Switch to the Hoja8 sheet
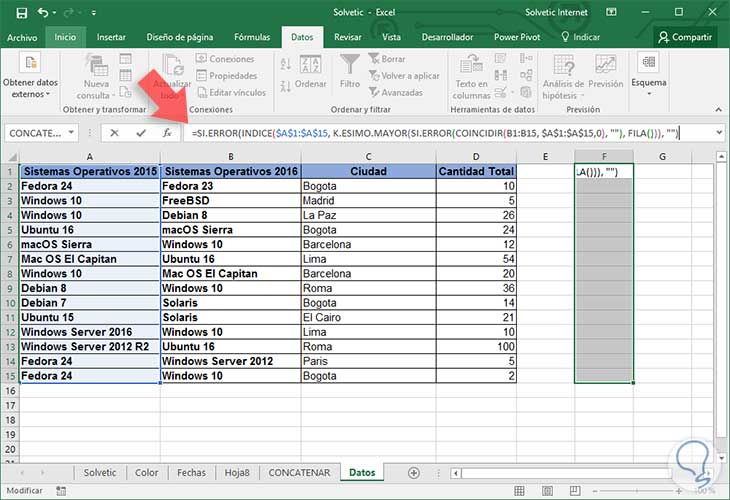The image size is (730, 500). (x=237, y=473)
